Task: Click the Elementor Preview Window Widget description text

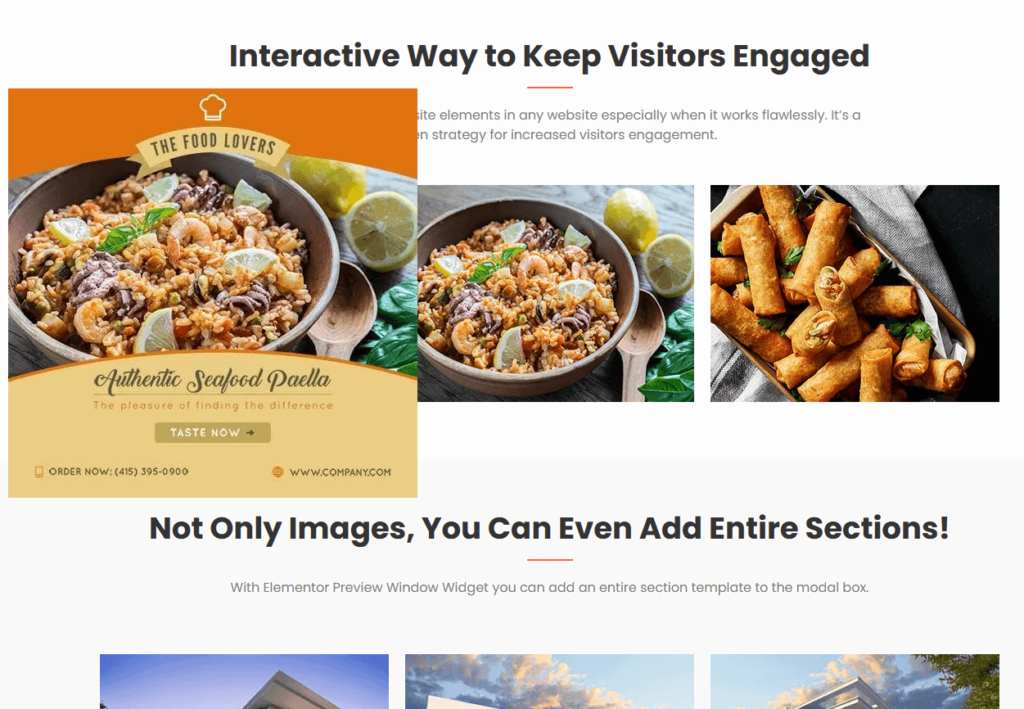Action: (x=549, y=587)
